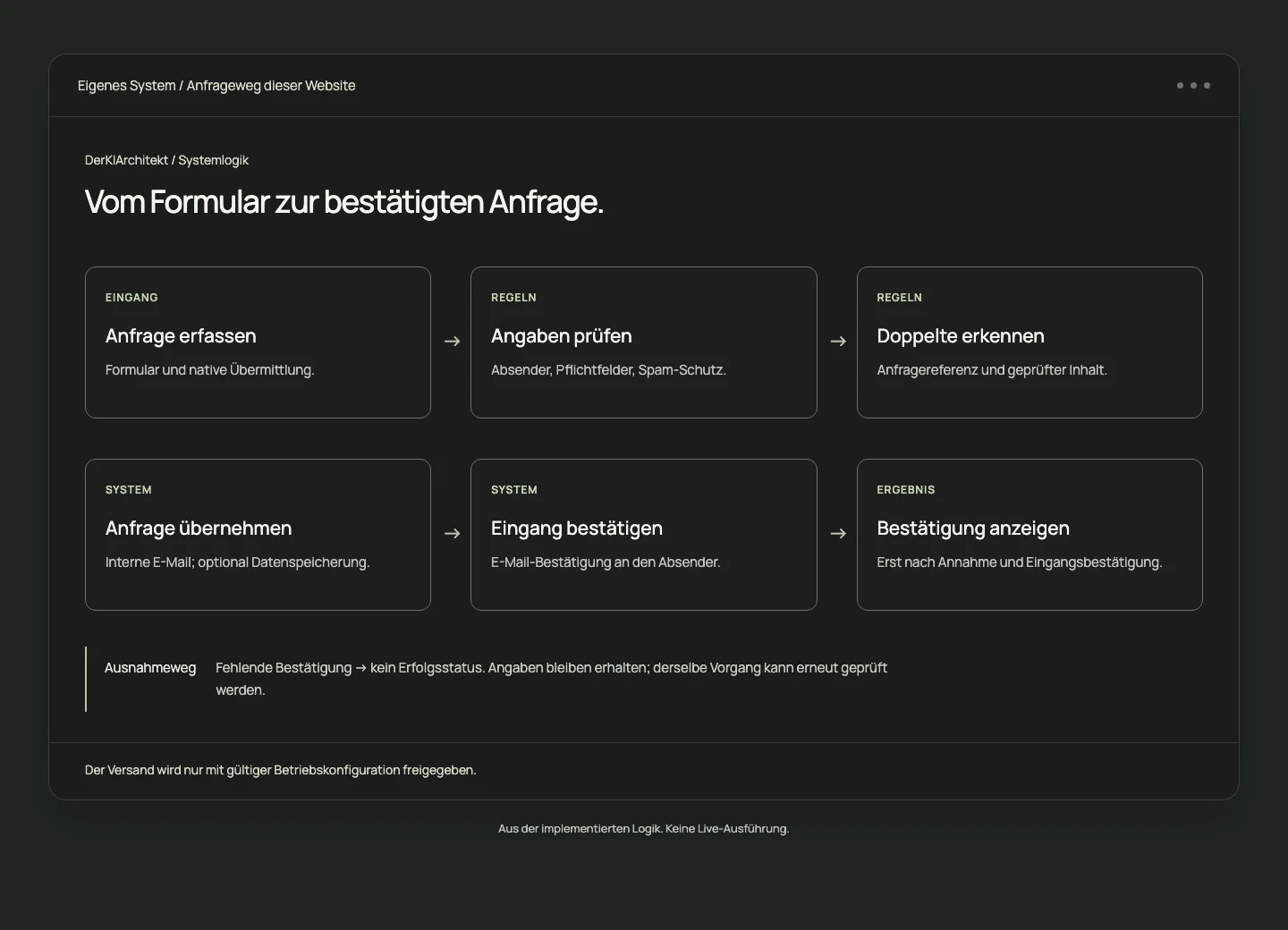1288x930 pixels.
Task: Click the 'REGELN' label above 'Doppelte erkennen'
Action: (x=899, y=298)
